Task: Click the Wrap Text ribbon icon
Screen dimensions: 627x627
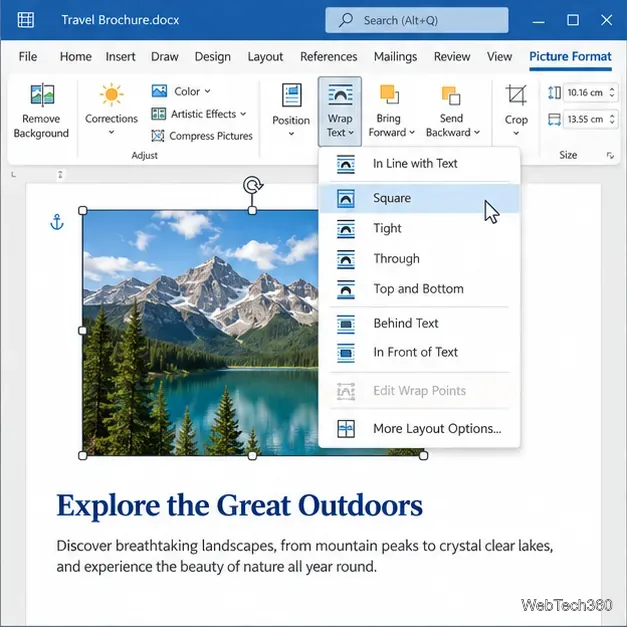Action: point(340,94)
